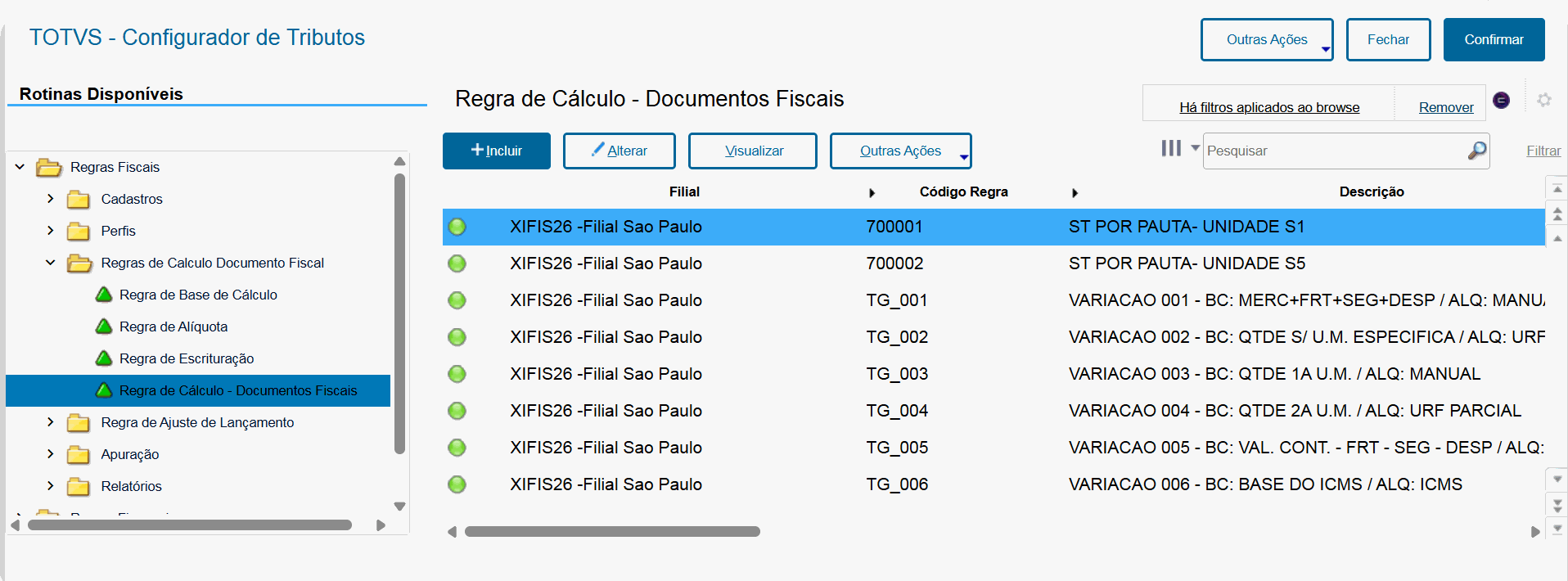Click the round purple filter indicator icon
The image size is (1568, 581).
click(1501, 100)
